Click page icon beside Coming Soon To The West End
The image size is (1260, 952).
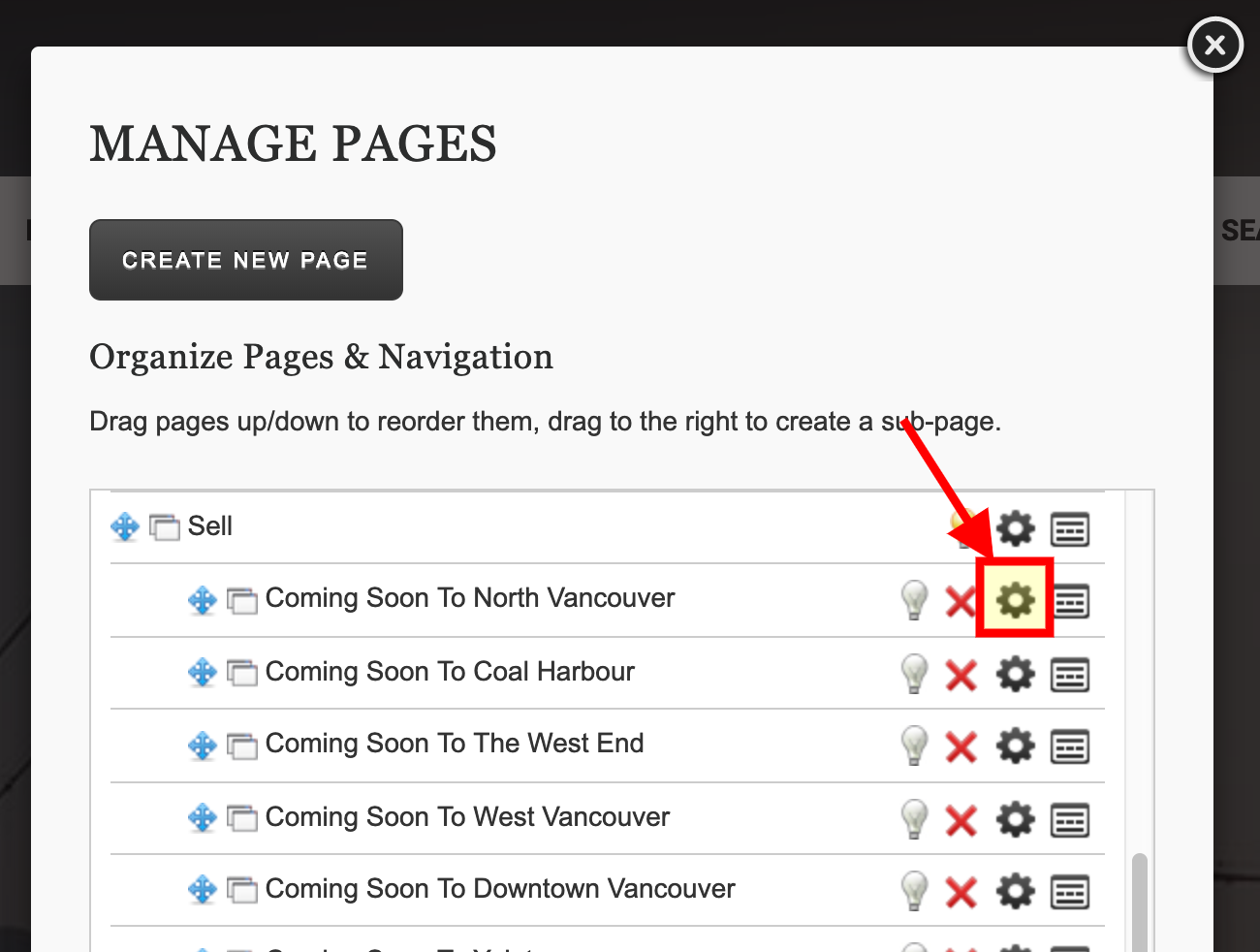242,746
